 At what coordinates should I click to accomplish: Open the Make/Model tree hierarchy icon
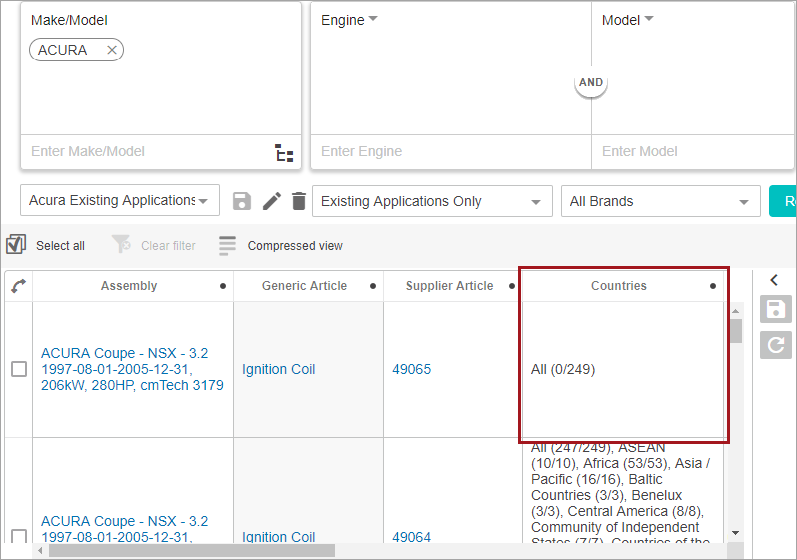point(284,153)
